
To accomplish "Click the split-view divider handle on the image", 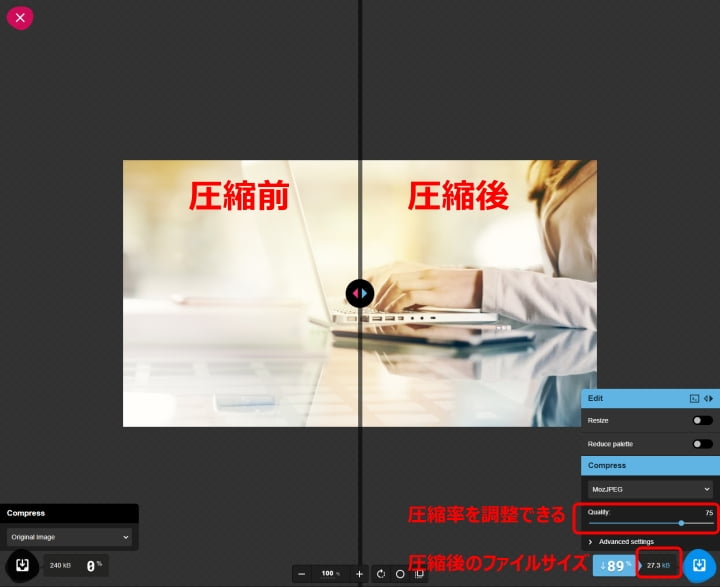I will (x=359, y=293).
